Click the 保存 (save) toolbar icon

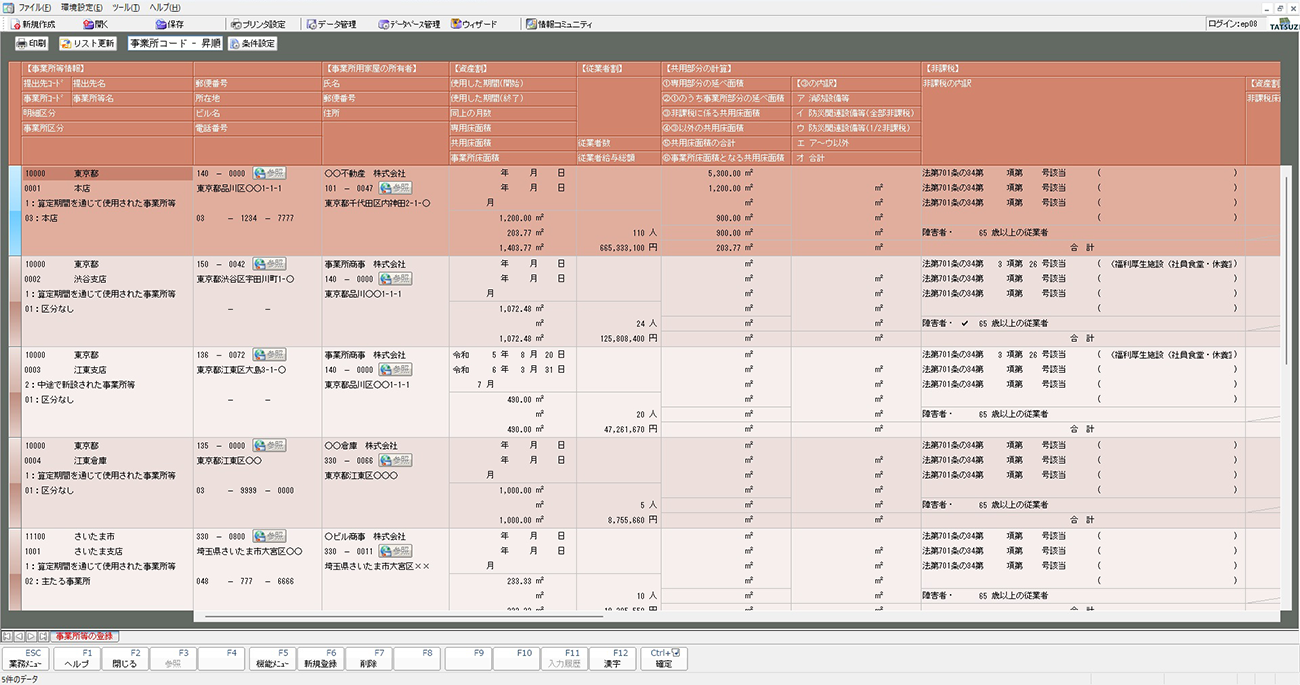click(x=169, y=24)
